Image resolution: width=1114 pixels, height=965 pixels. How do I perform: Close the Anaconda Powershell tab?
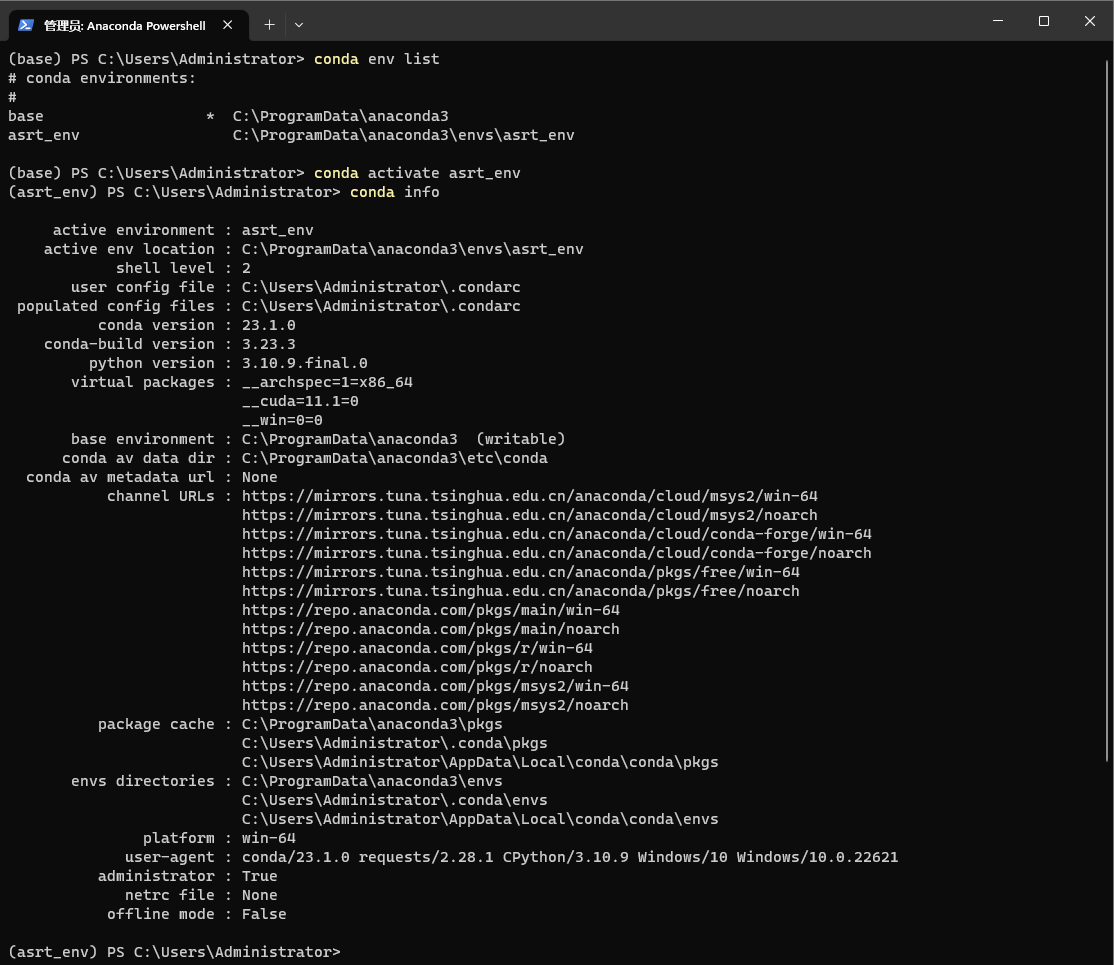[225, 24]
